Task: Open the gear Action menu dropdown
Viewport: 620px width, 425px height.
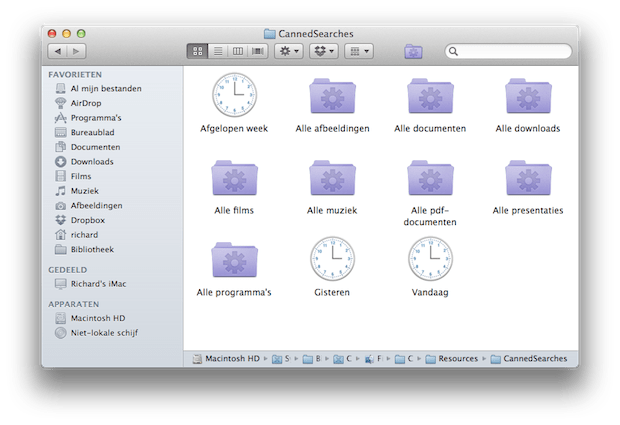Action: point(289,51)
